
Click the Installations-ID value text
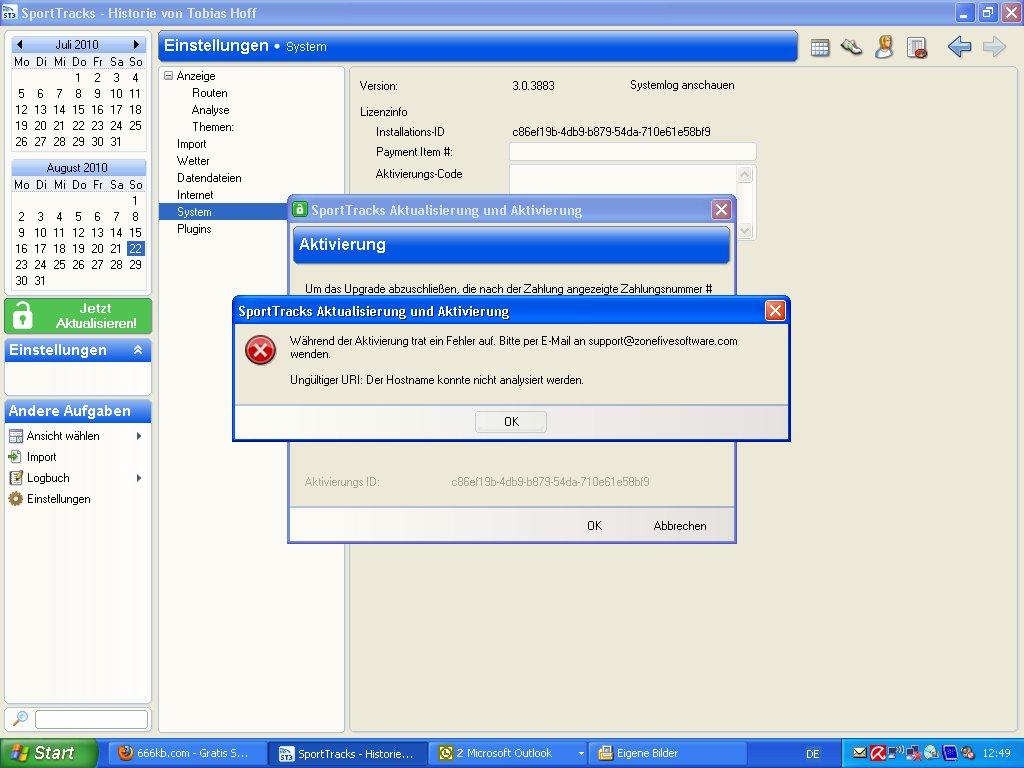[611, 132]
